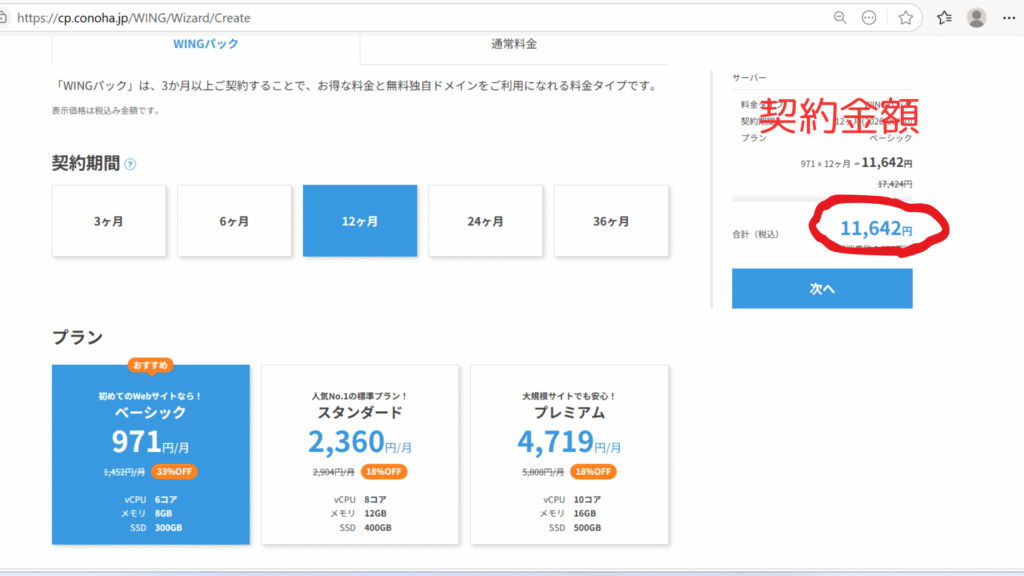The width and height of the screenshot is (1024, 576).
Task: Bookmark this page with the star icon
Action: pyautogui.click(x=905, y=18)
